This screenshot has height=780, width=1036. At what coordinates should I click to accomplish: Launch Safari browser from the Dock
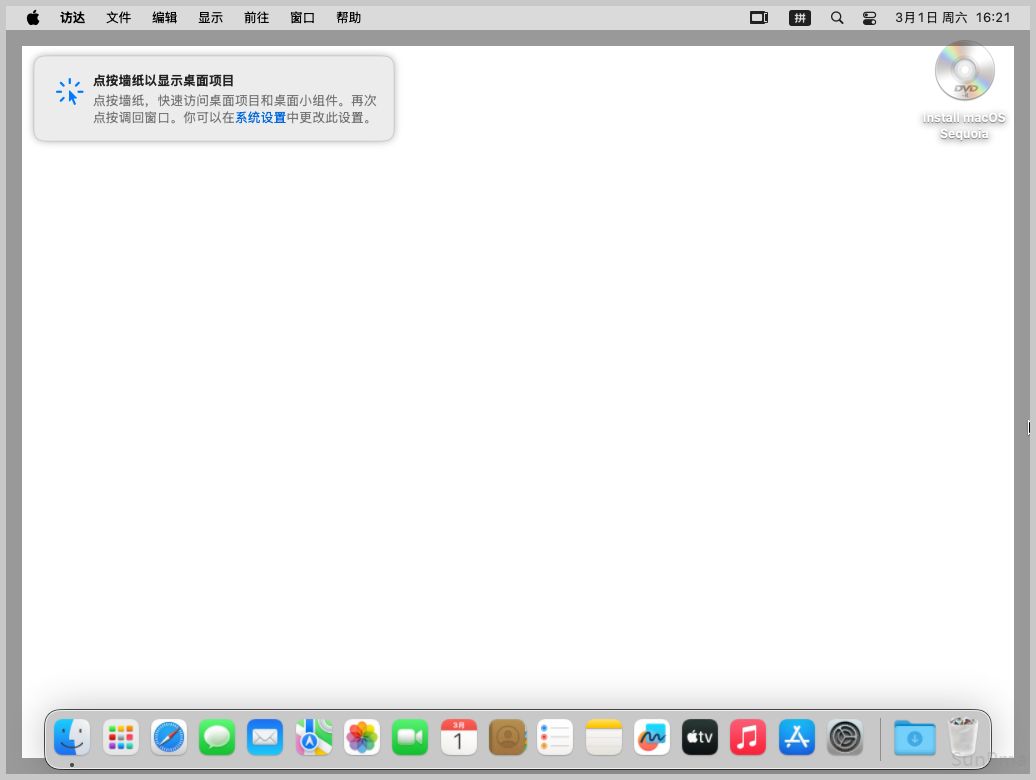(169, 738)
